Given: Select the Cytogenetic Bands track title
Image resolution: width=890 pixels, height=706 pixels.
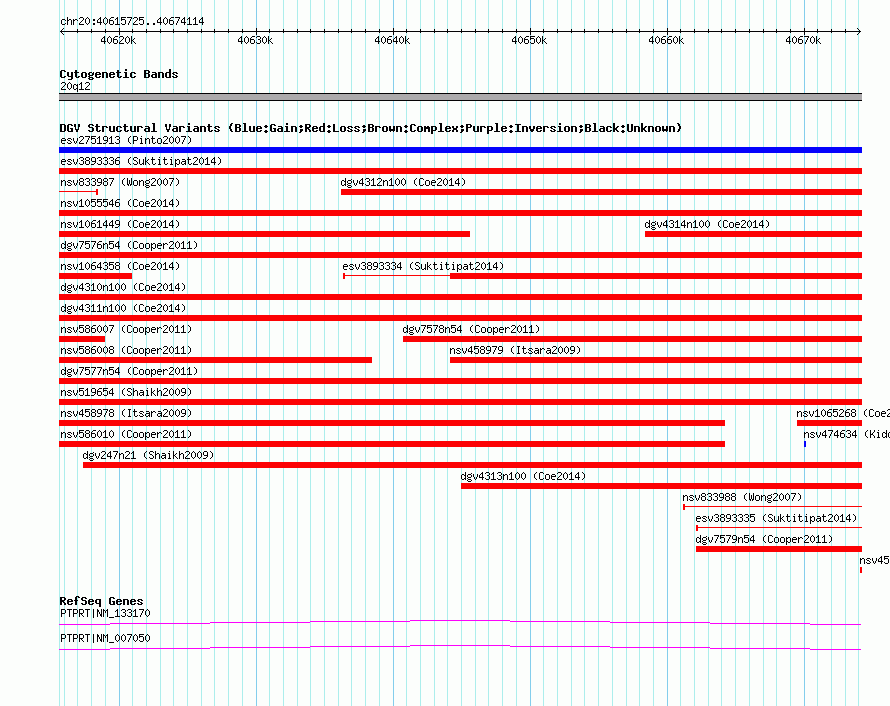Looking at the screenshot, I should 119,74.
